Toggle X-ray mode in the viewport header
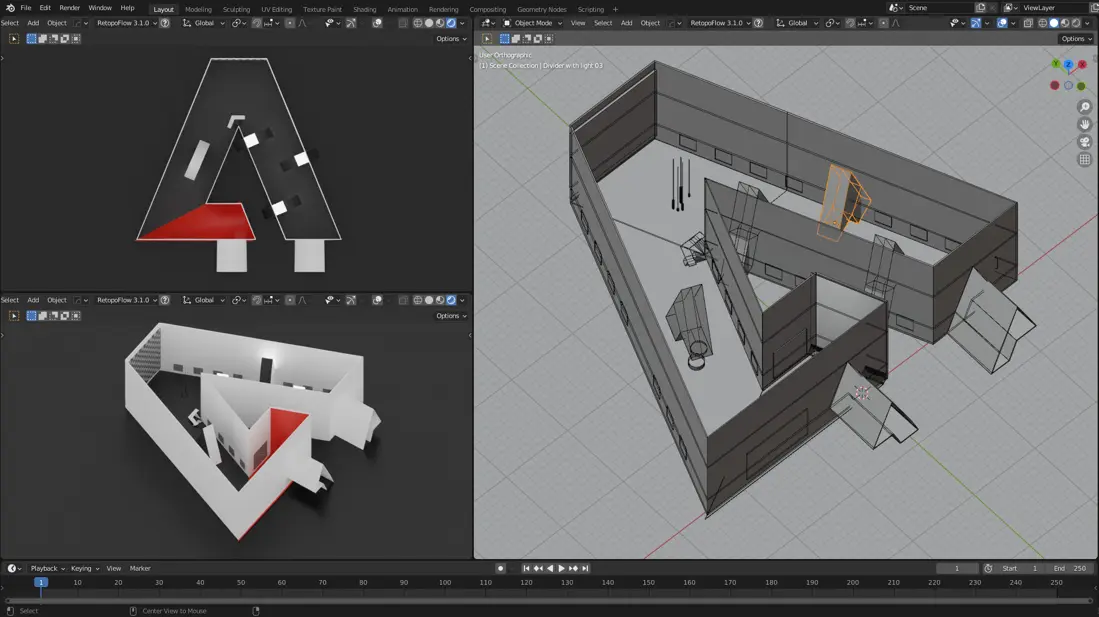This screenshot has height=617, width=1099. (1028, 22)
